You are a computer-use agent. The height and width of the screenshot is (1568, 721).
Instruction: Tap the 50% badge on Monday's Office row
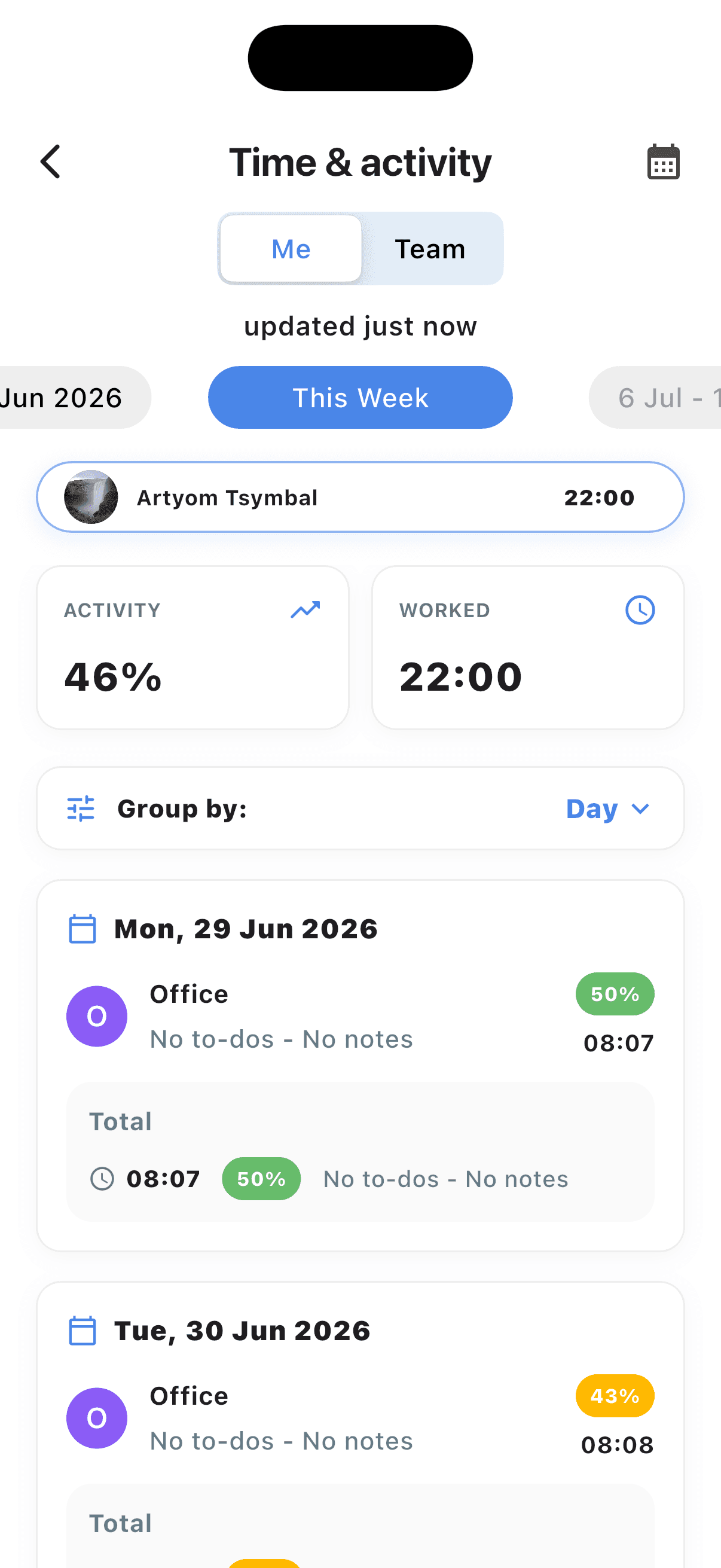click(x=615, y=994)
